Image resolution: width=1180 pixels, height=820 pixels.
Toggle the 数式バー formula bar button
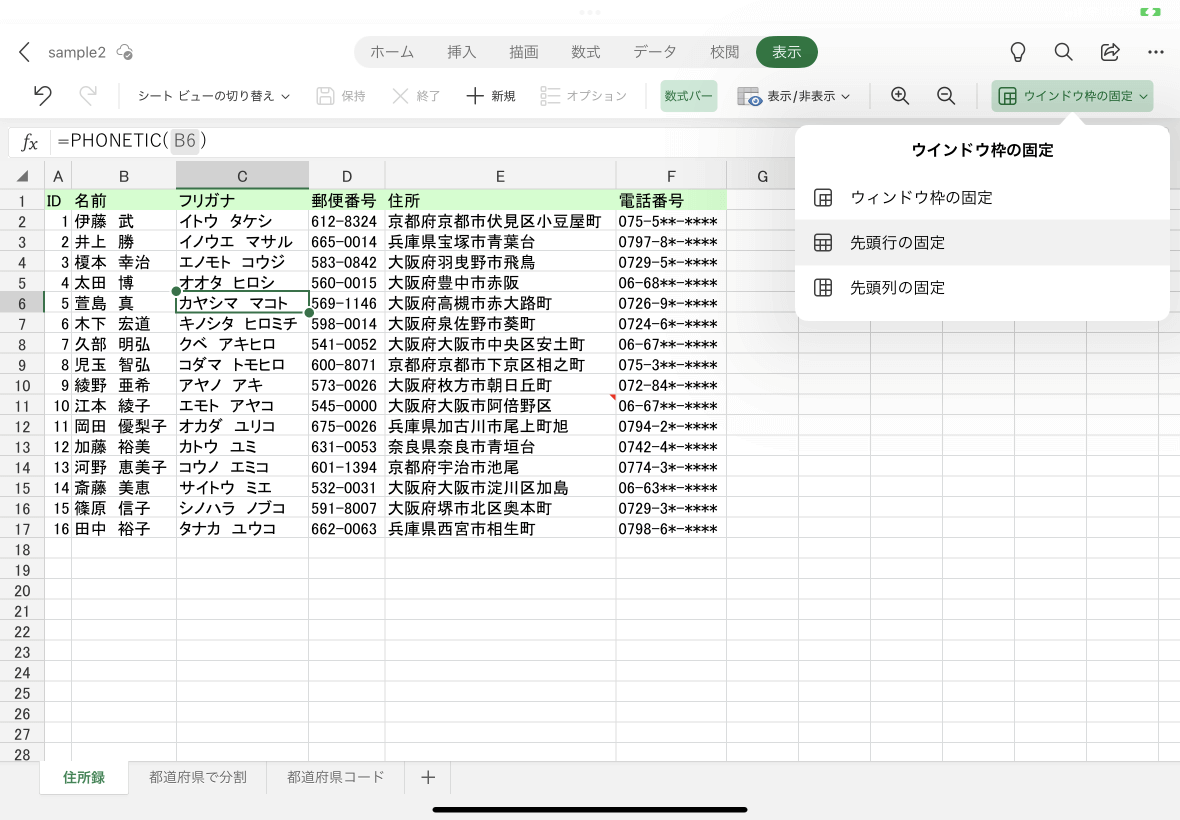[689, 96]
